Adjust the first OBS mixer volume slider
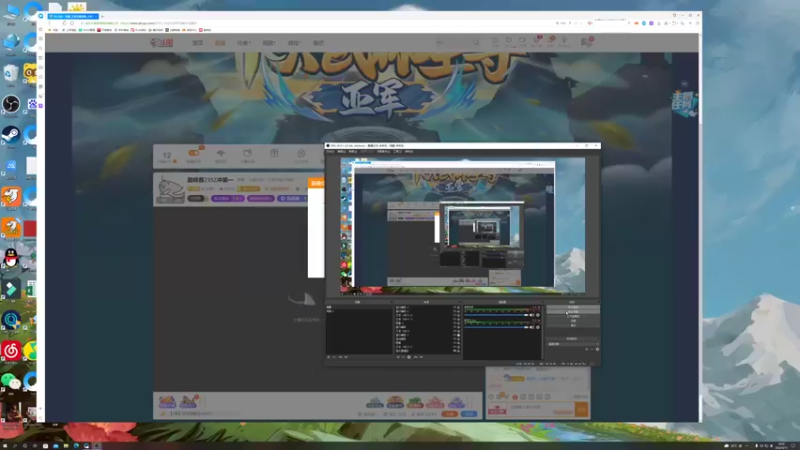The image size is (800, 450). (497, 315)
